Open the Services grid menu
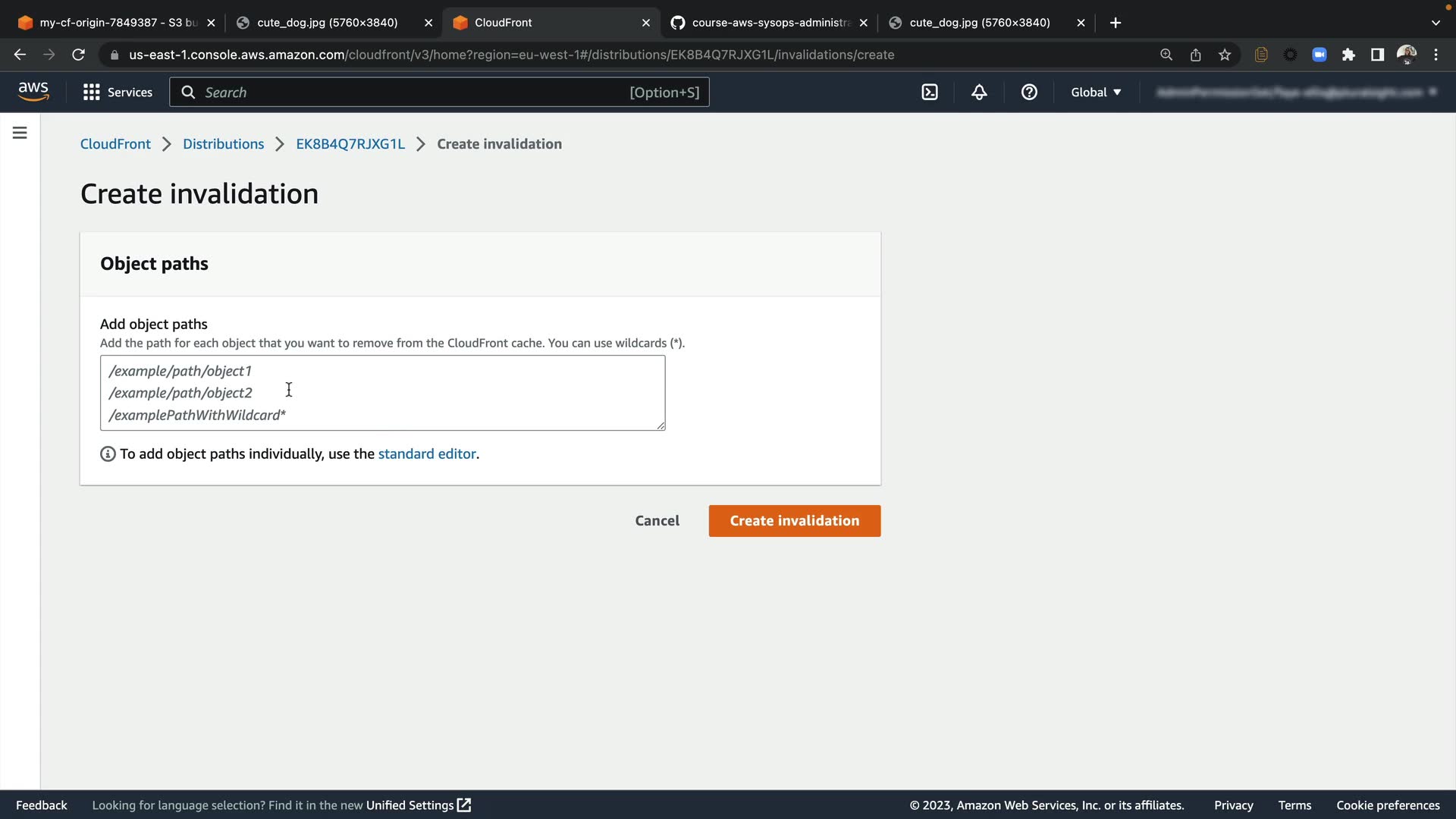Screen dimensions: 1456x819 tap(118, 93)
